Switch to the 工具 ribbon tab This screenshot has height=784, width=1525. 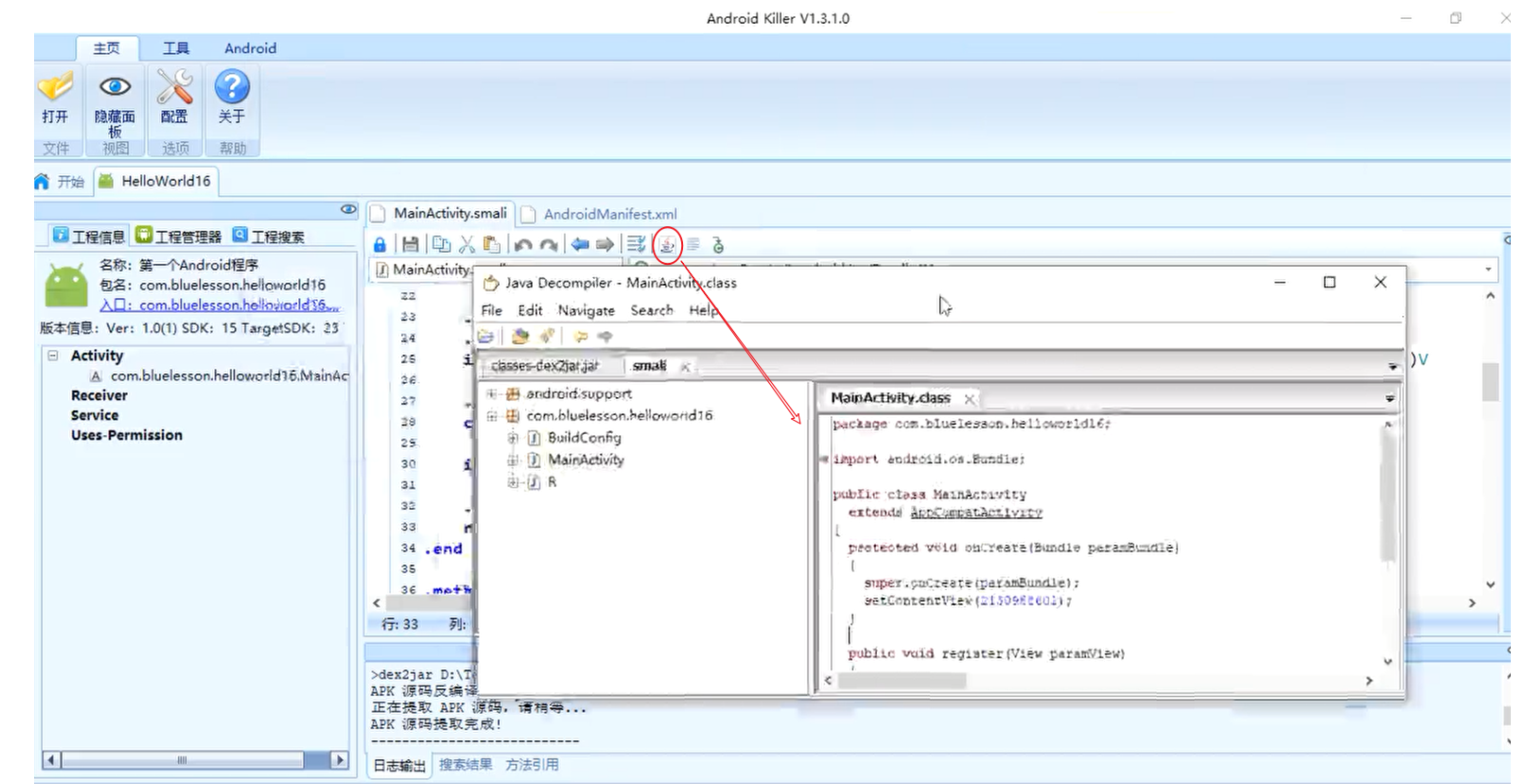(176, 48)
